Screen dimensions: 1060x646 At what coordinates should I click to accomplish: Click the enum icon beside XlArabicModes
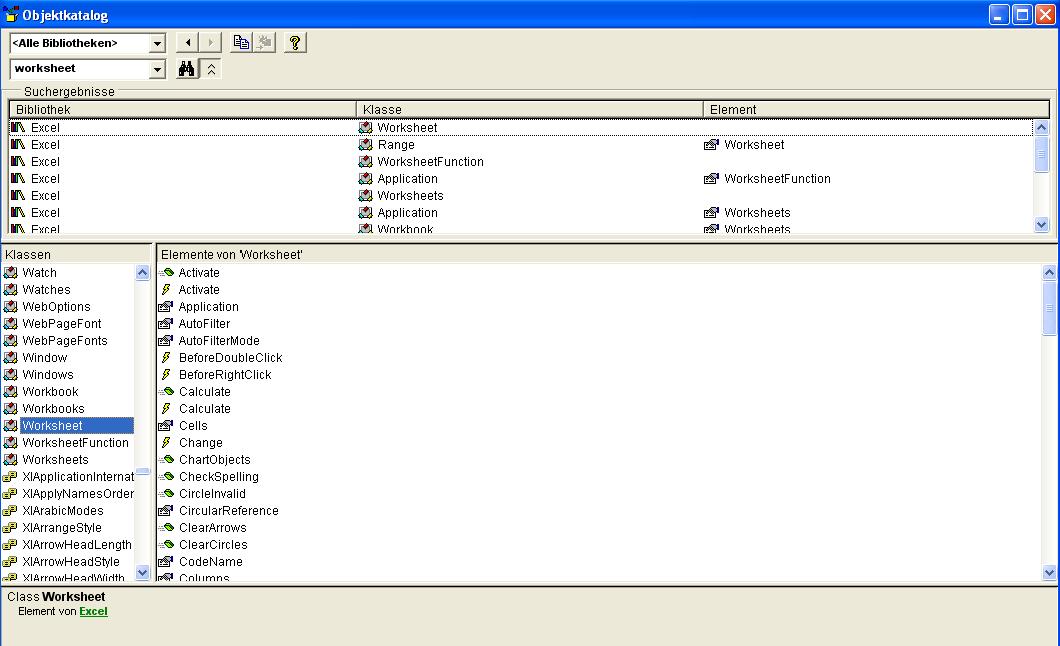click(x=10, y=511)
